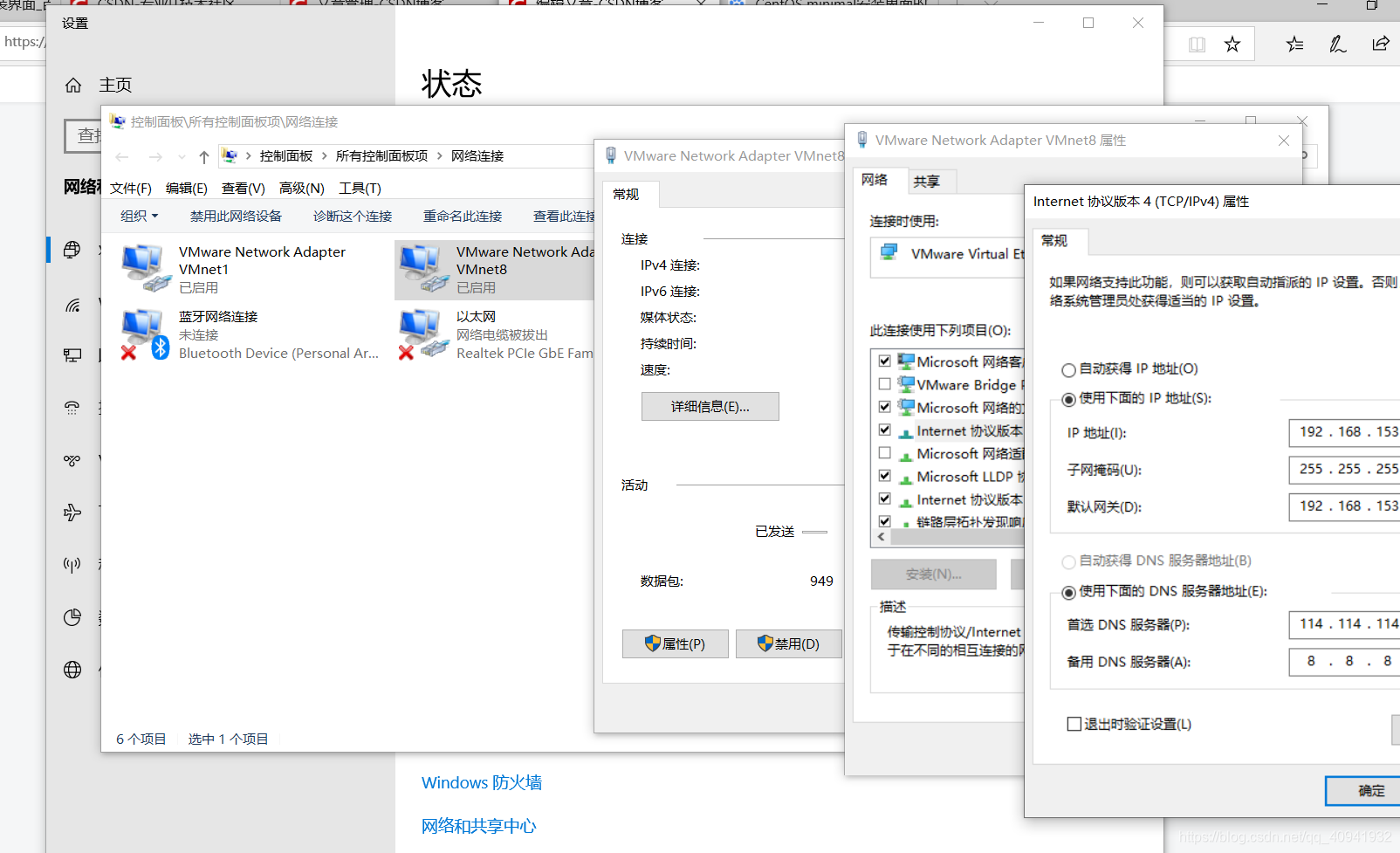
Task: Click browser share icon
Action: point(1380,45)
